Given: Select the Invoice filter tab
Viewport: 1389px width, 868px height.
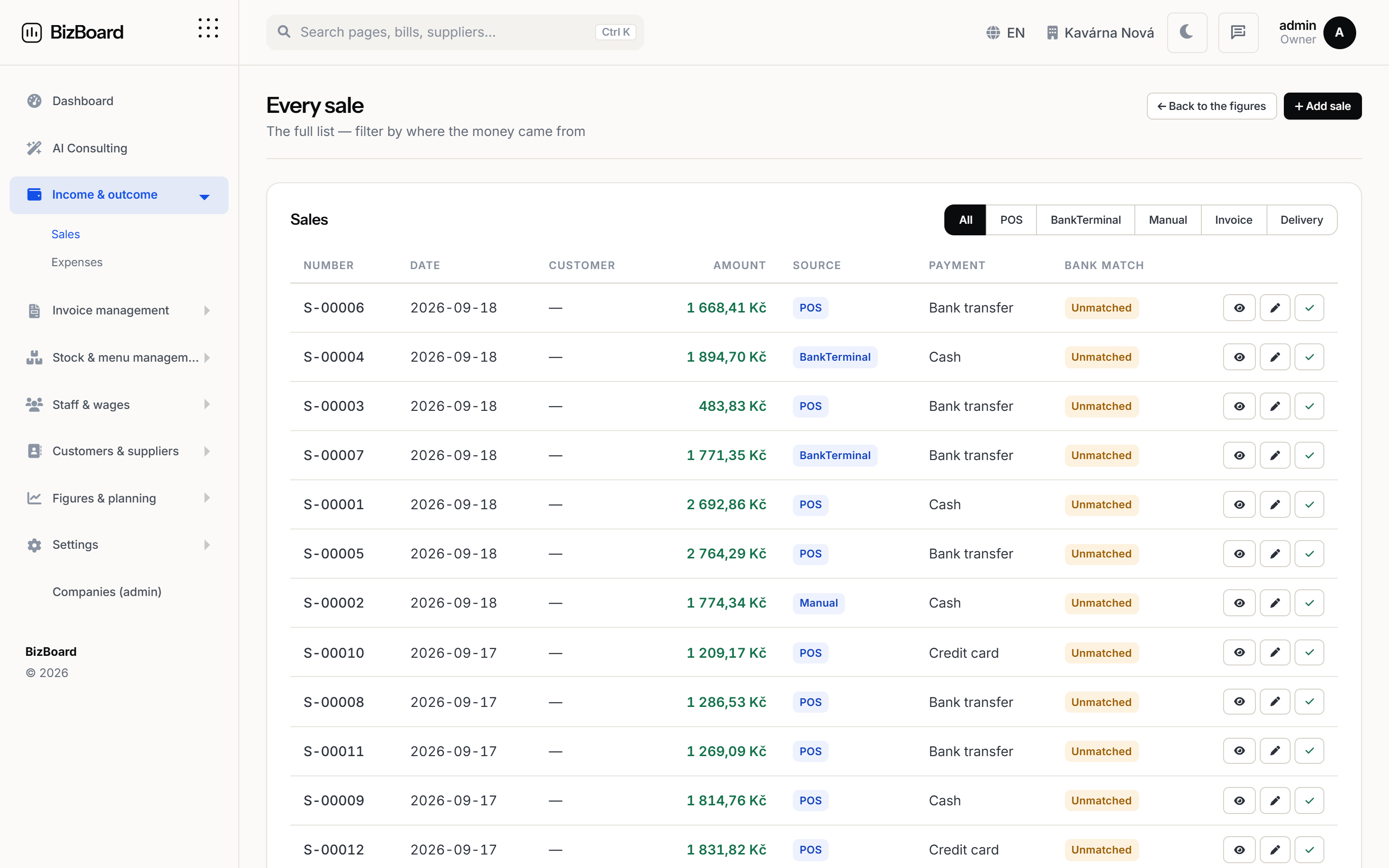Looking at the screenshot, I should (1233, 220).
